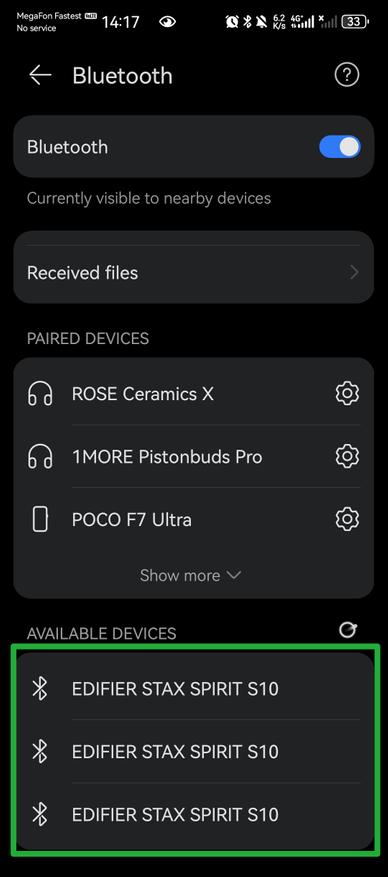Tap the battery indicator in status bar

point(356,22)
